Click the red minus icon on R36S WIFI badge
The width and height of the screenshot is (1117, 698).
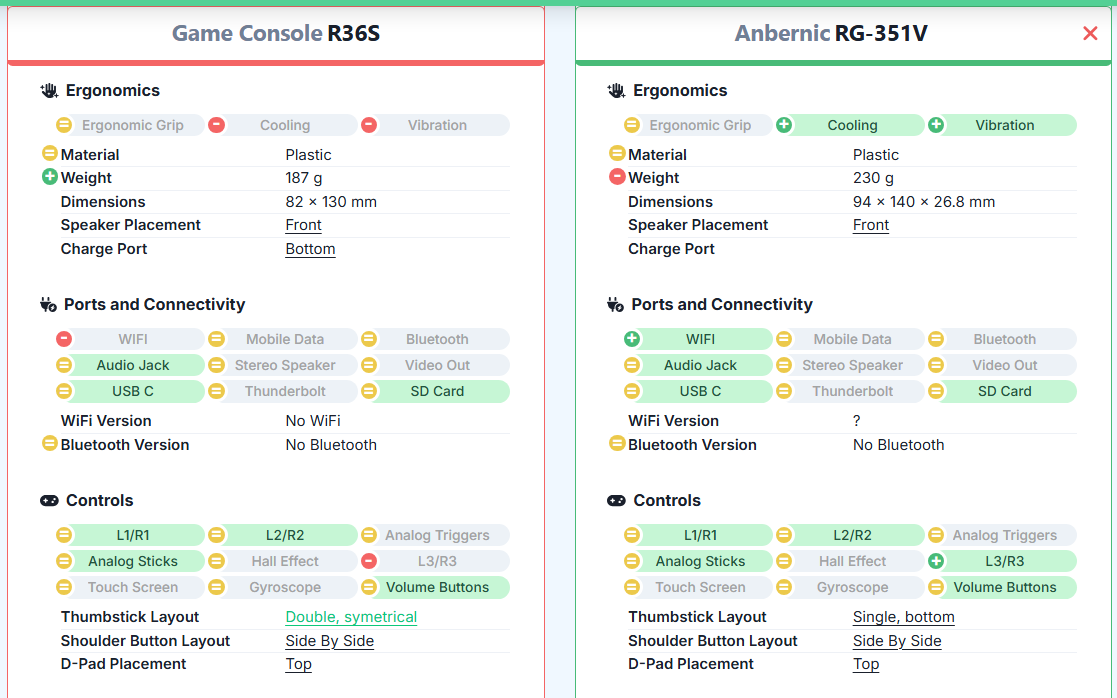tap(64, 339)
